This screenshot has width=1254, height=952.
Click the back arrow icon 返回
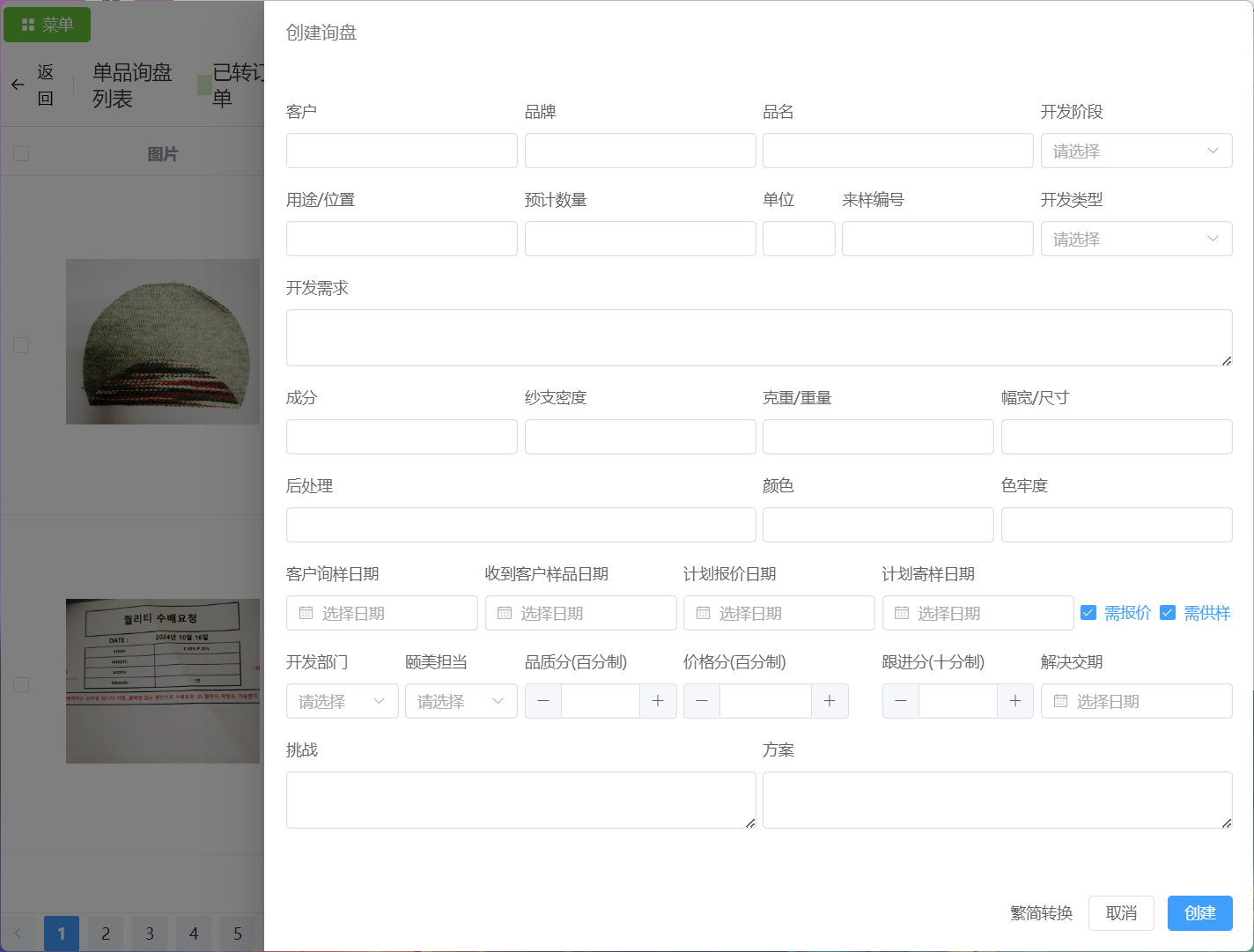[18, 85]
